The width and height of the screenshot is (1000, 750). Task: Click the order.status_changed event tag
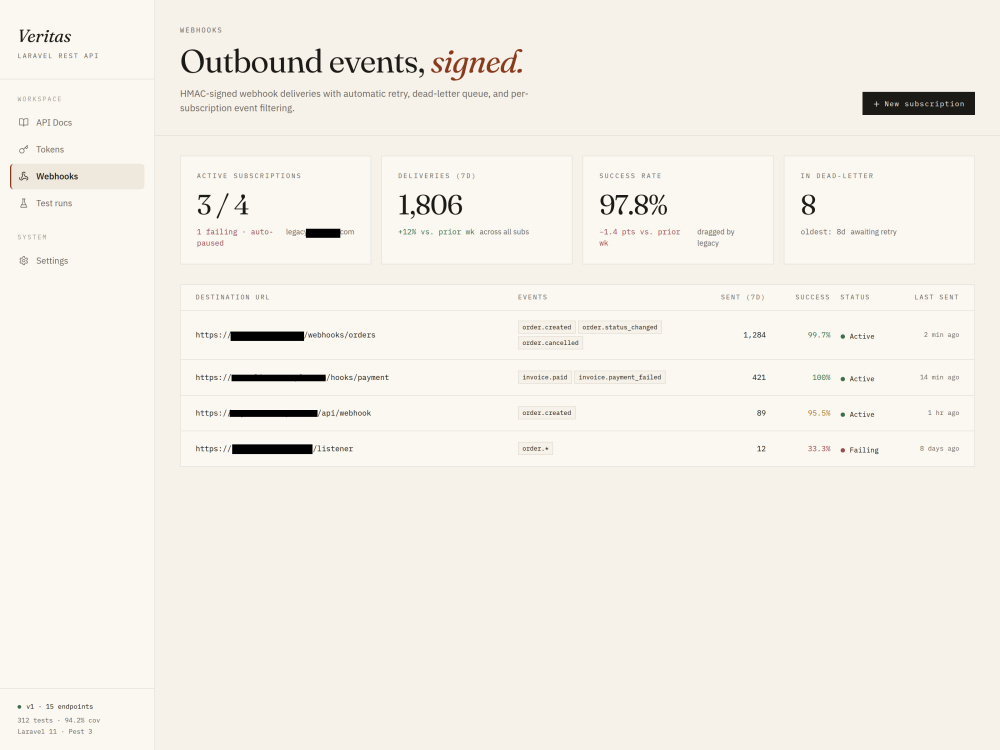click(619, 327)
